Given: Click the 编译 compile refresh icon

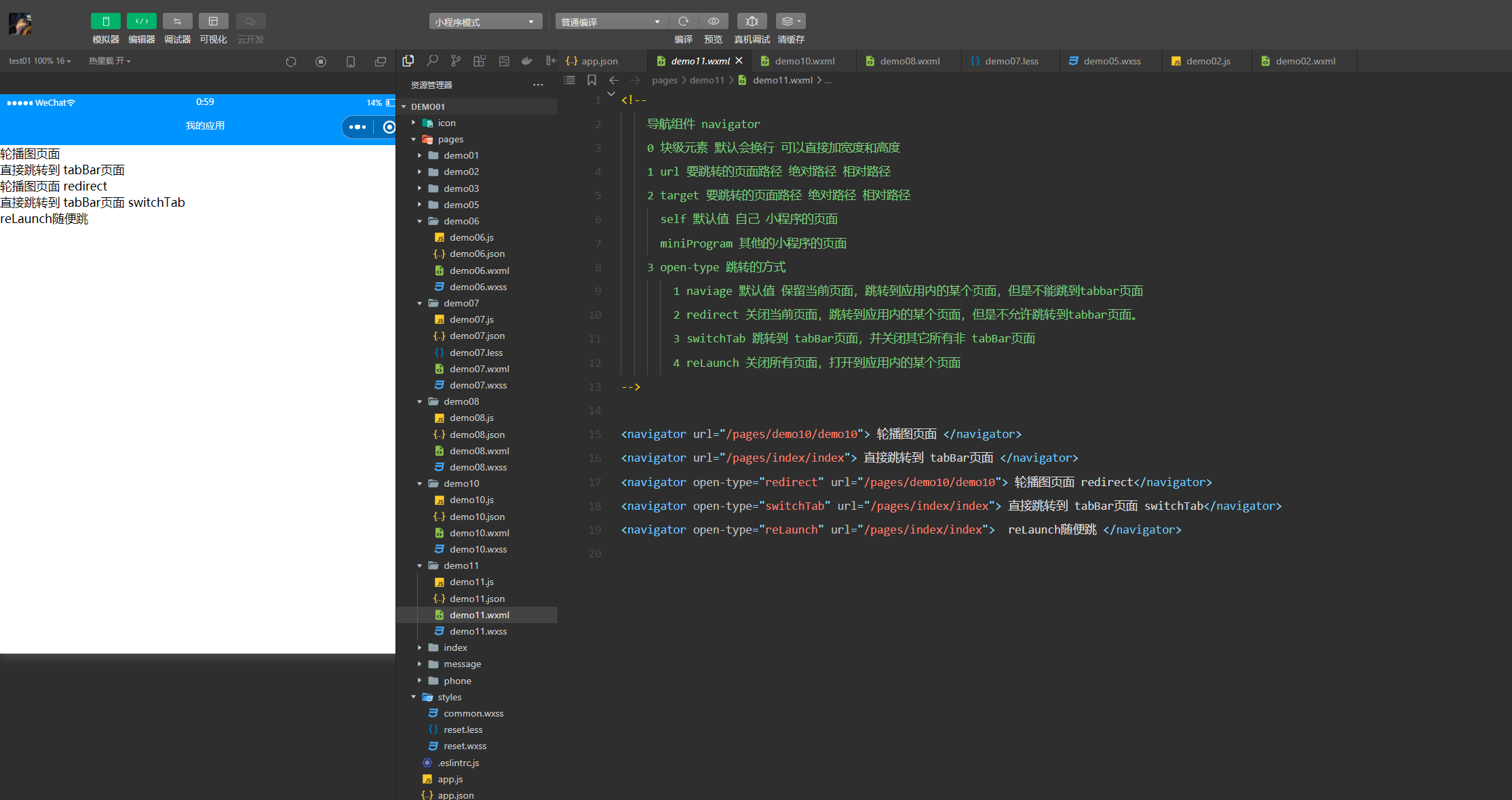Looking at the screenshot, I should (683, 22).
